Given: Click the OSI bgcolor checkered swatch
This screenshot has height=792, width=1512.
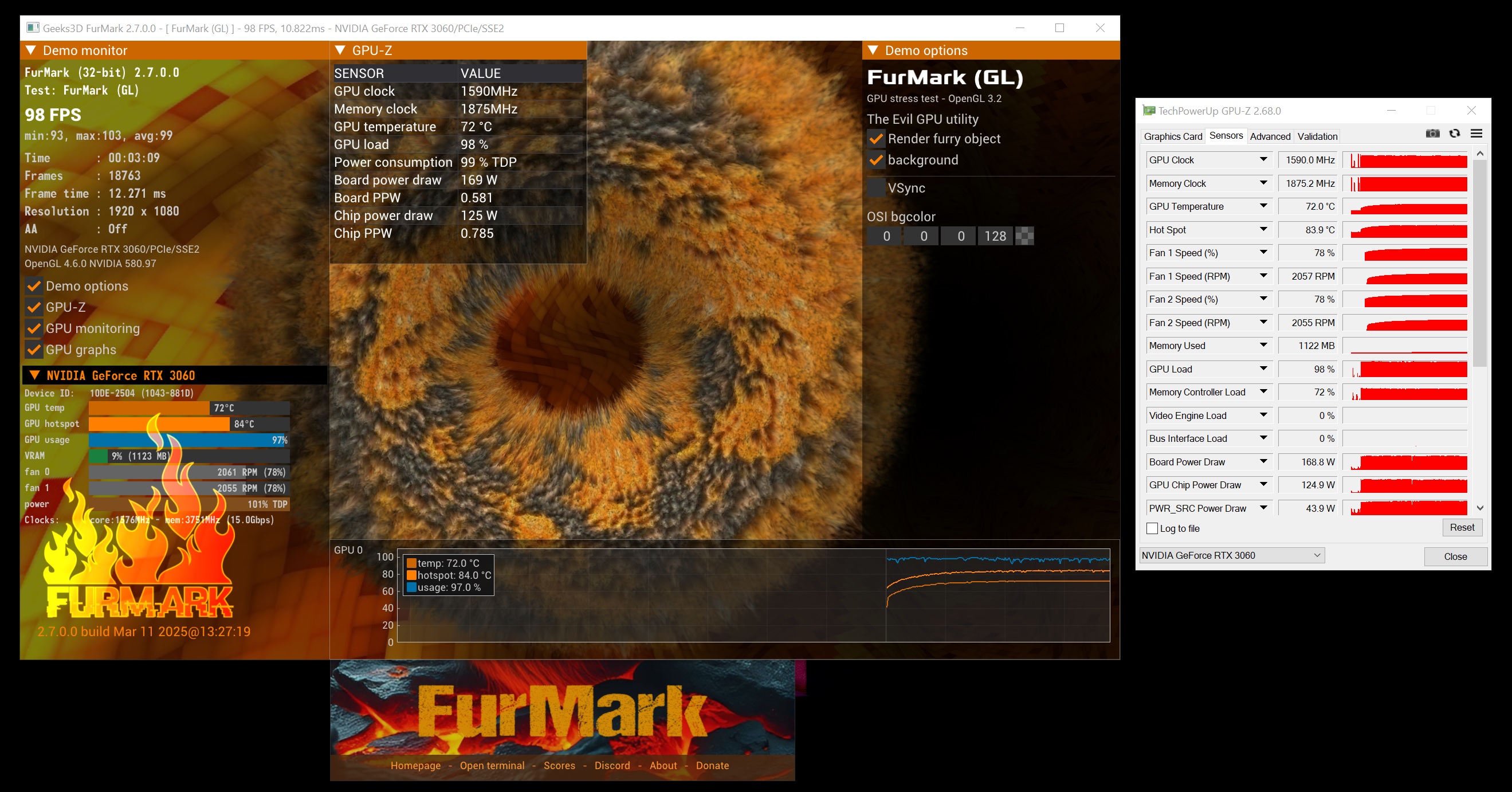Looking at the screenshot, I should coord(1024,236).
